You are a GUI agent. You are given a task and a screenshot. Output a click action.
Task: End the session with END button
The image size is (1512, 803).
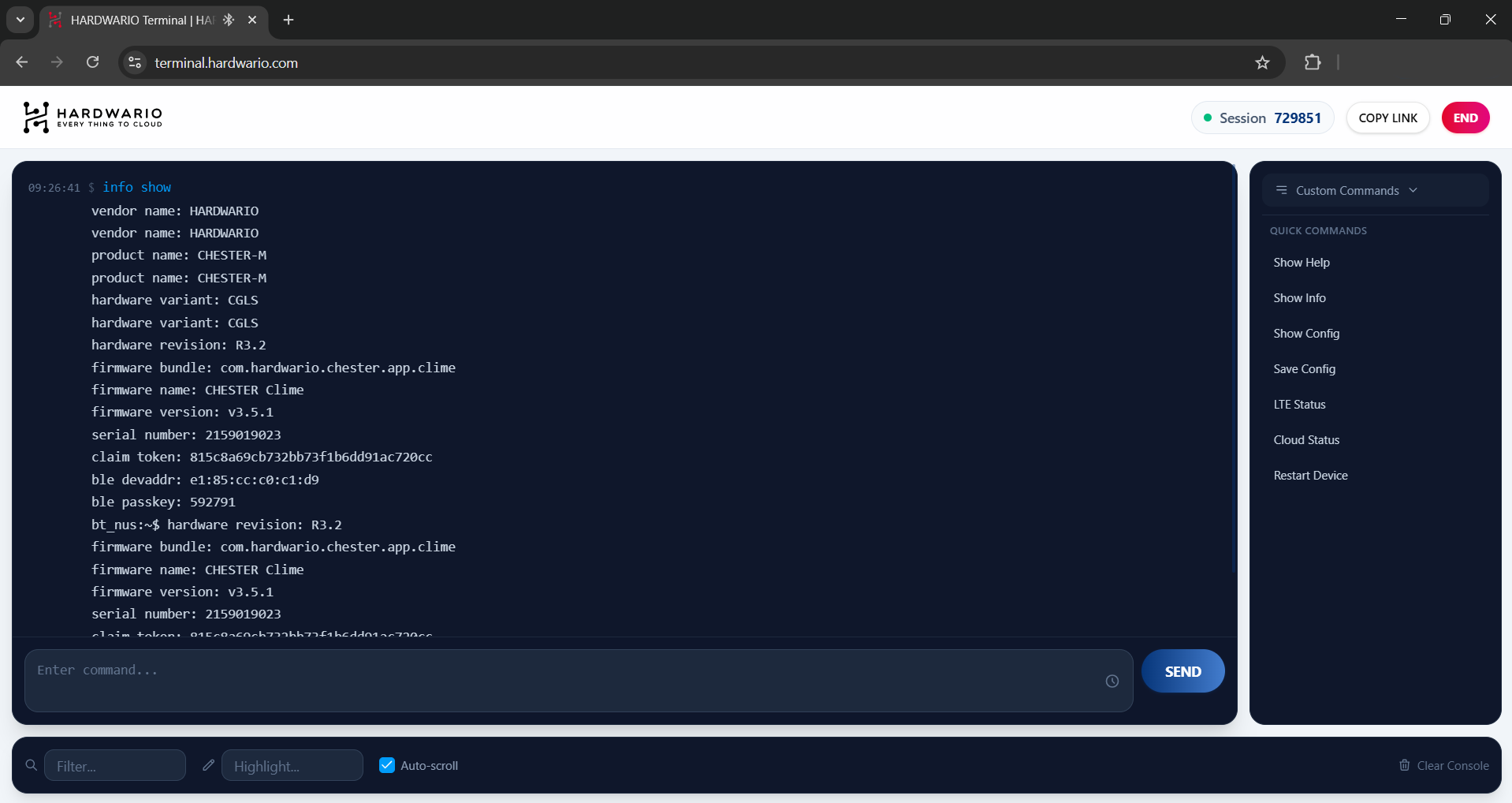[x=1465, y=118]
